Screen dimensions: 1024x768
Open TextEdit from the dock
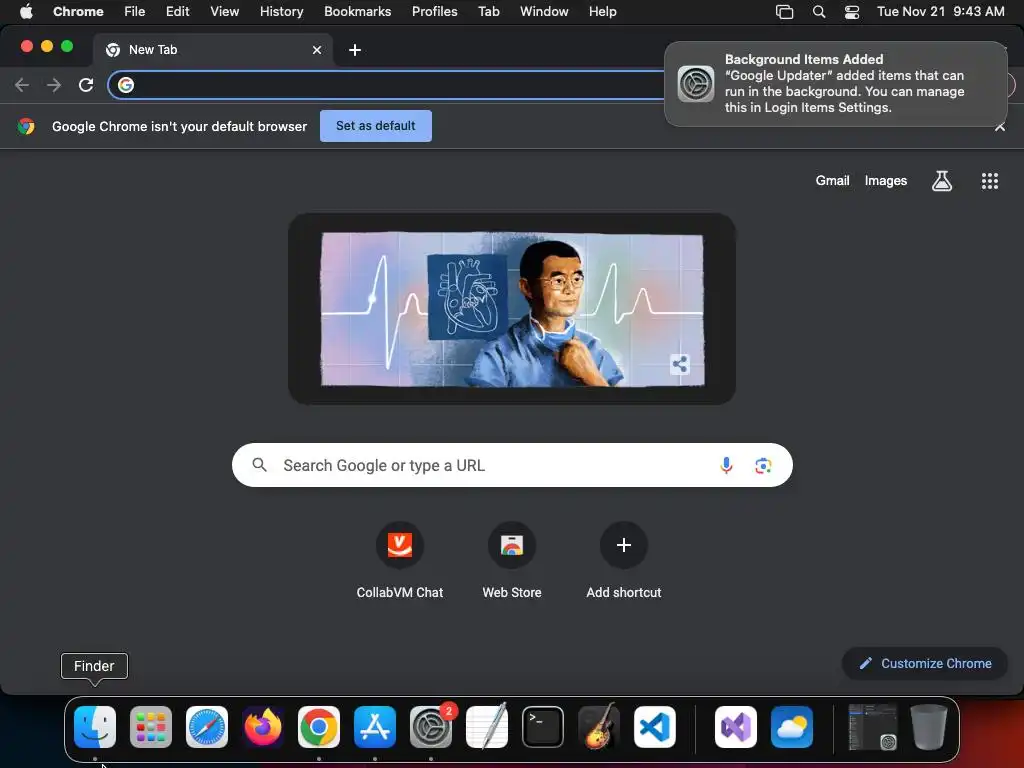(x=487, y=726)
